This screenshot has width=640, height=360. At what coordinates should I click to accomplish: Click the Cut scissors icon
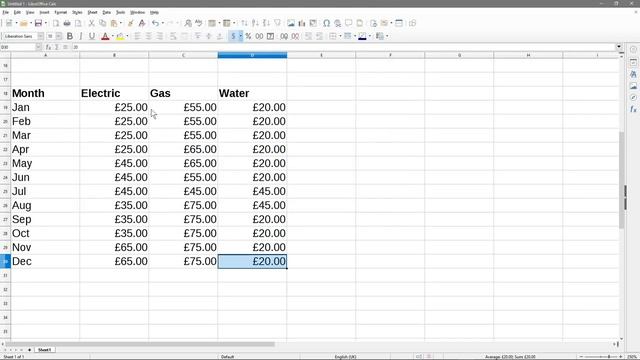tap(91, 23)
